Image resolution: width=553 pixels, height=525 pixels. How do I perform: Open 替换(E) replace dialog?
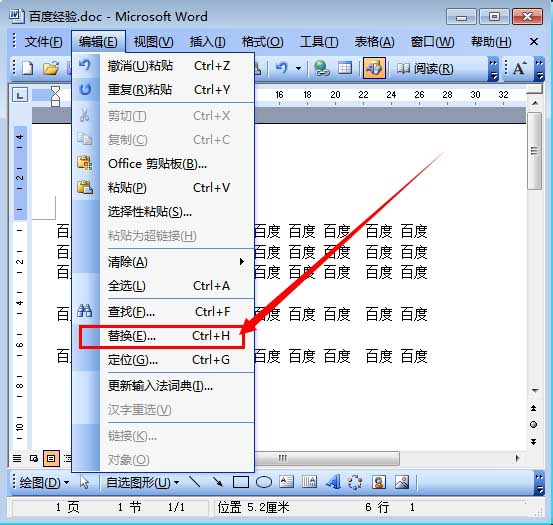[x=163, y=336]
